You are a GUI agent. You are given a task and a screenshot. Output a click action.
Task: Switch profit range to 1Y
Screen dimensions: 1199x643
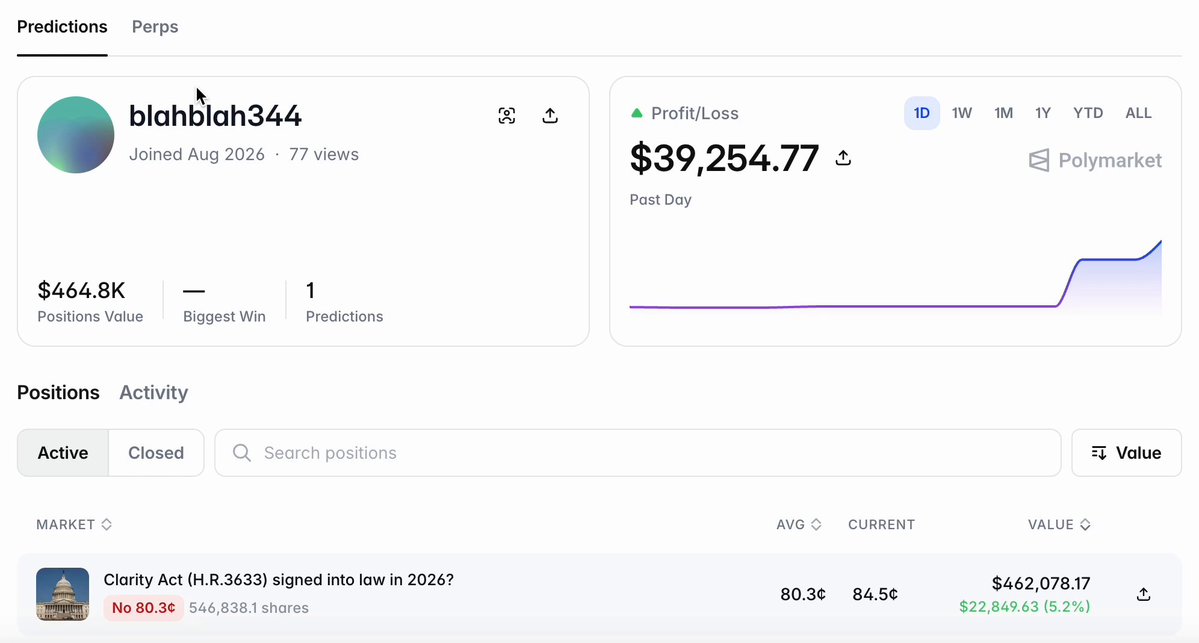(x=1043, y=113)
